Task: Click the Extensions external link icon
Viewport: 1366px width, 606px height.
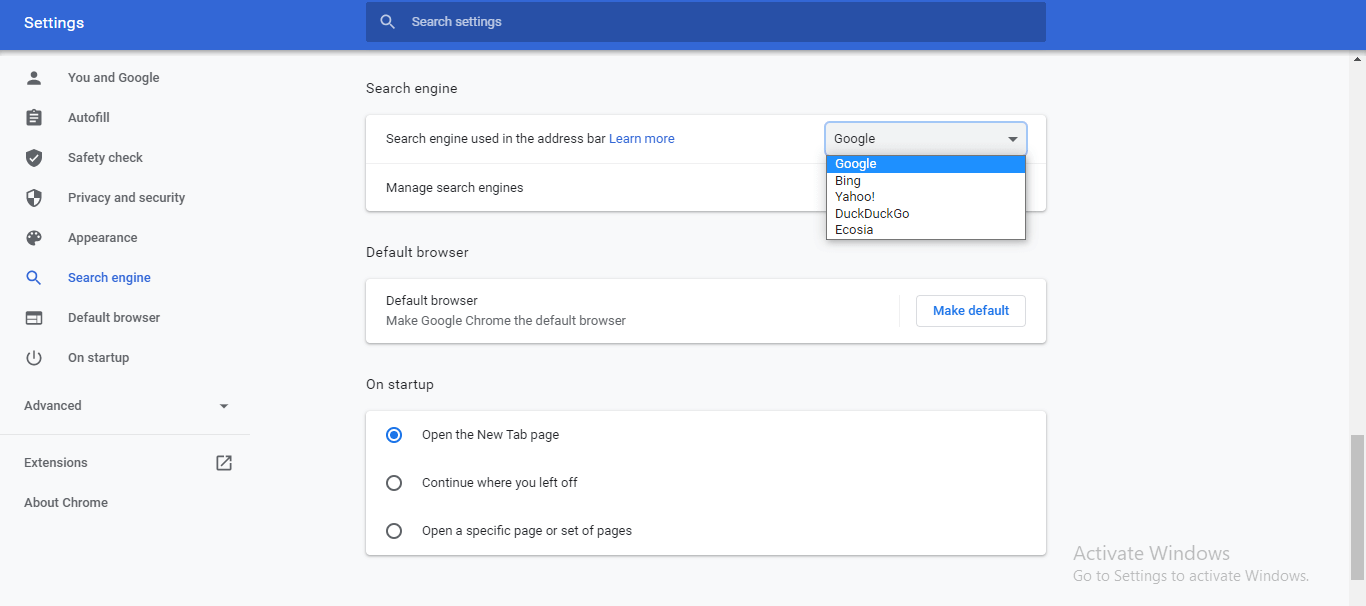Action: click(224, 463)
